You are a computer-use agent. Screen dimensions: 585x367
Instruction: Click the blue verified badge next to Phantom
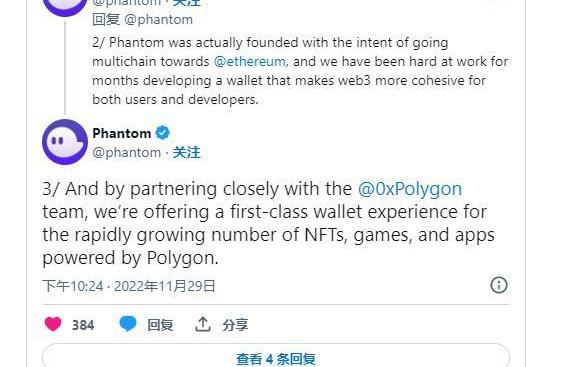(162, 133)
